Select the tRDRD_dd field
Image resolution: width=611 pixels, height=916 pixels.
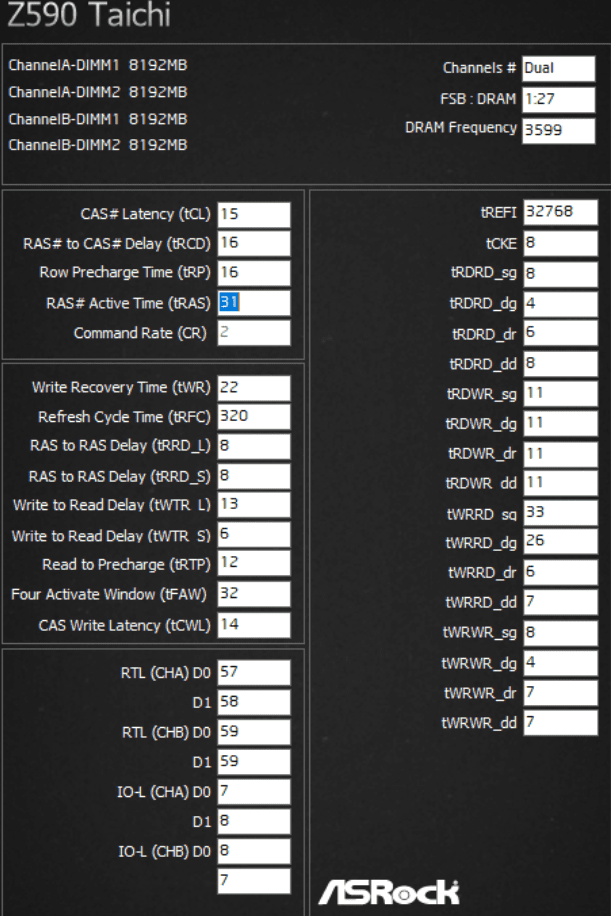[x=560, y=364]
